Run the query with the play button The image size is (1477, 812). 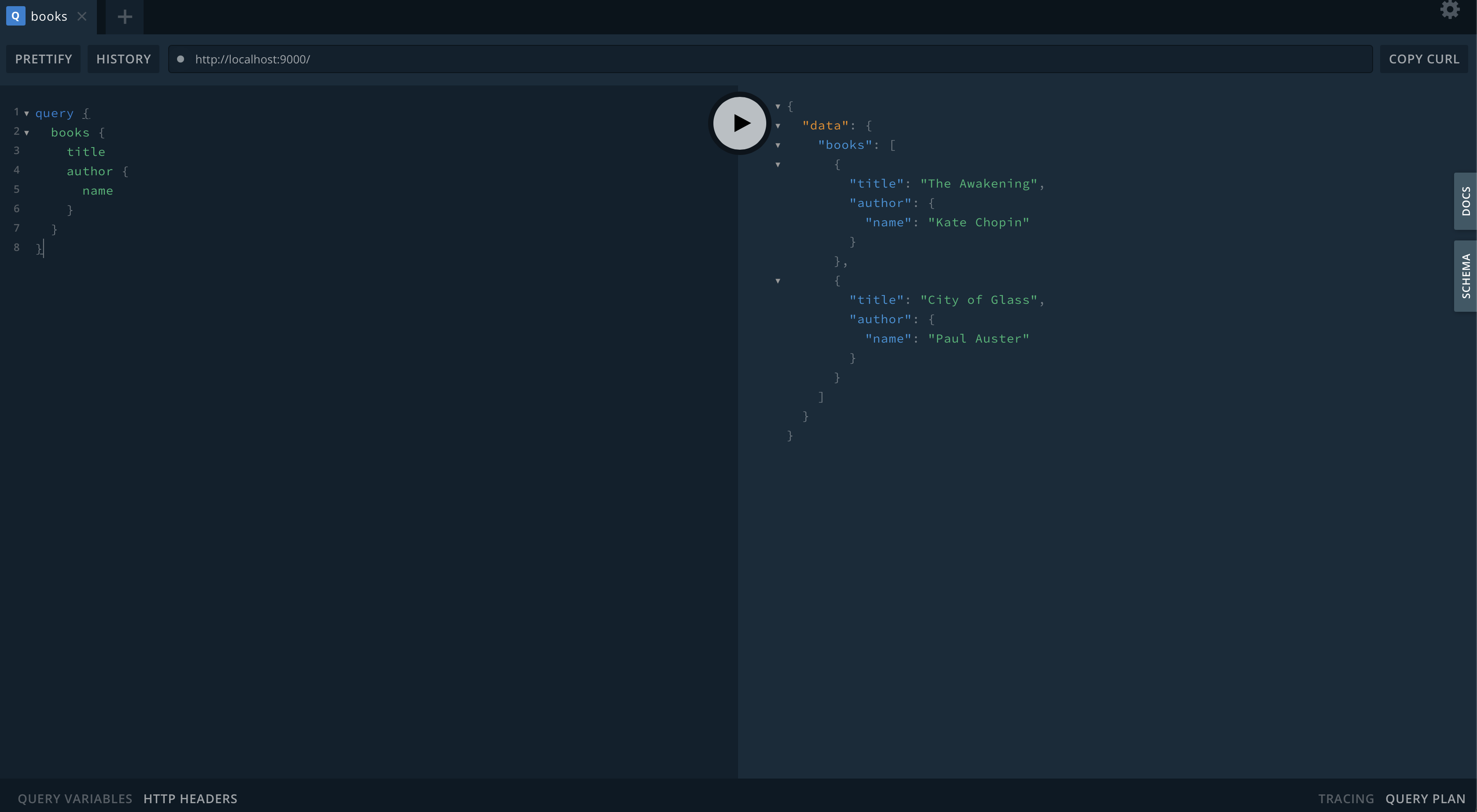coord(740,123)
